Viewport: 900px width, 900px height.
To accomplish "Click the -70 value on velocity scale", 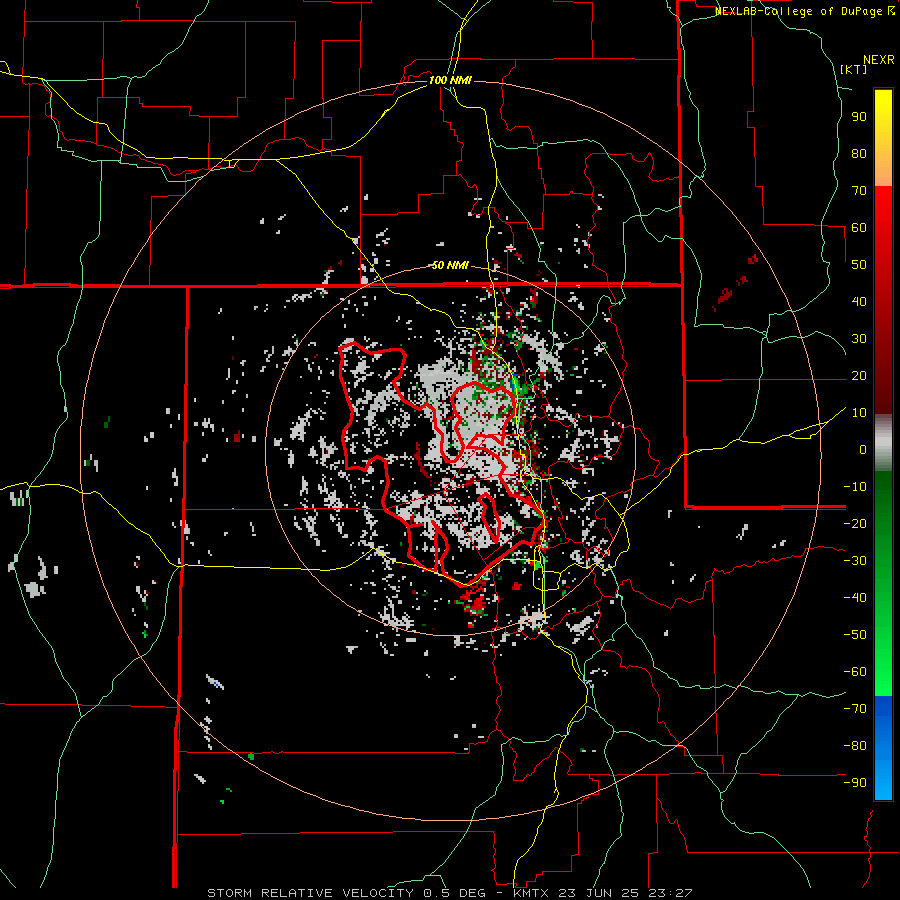I will coord(855,709).
